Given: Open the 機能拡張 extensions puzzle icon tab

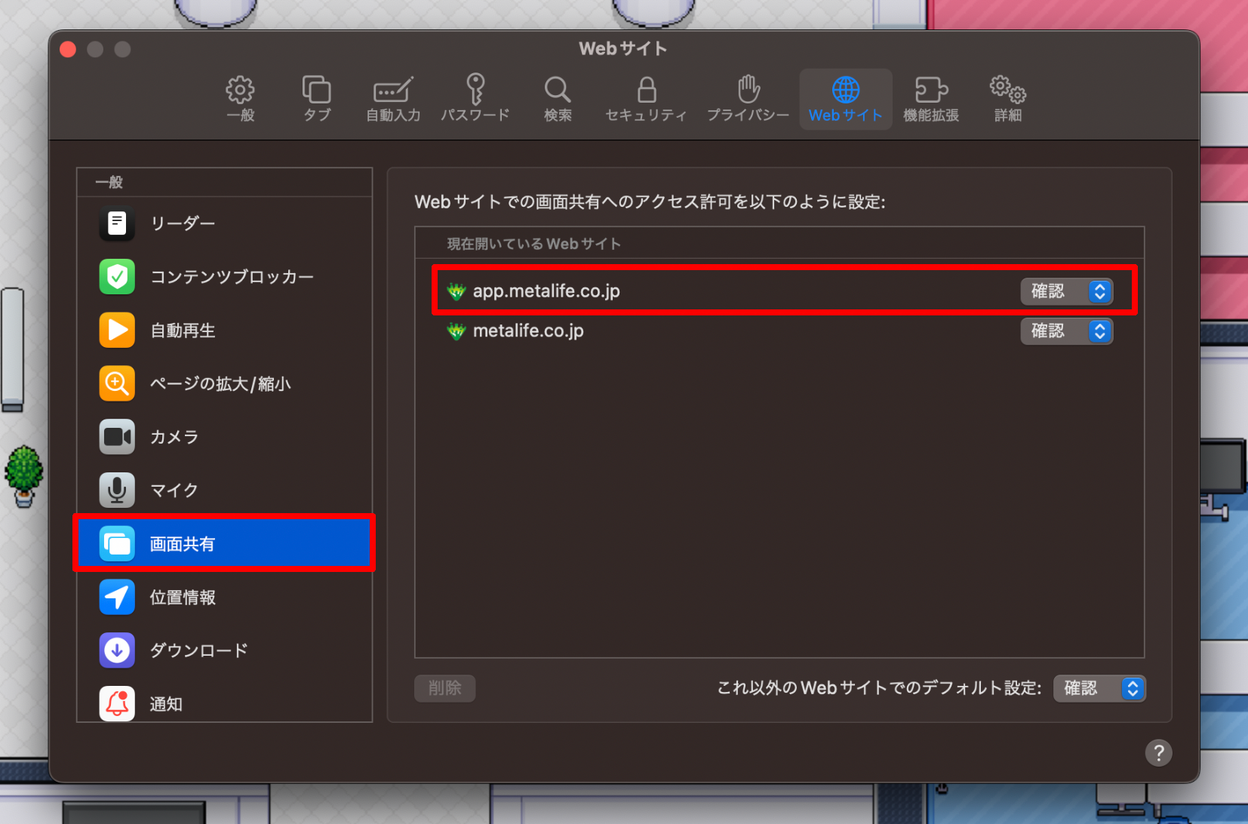Looking at the screenshot, I should [931, 99].
